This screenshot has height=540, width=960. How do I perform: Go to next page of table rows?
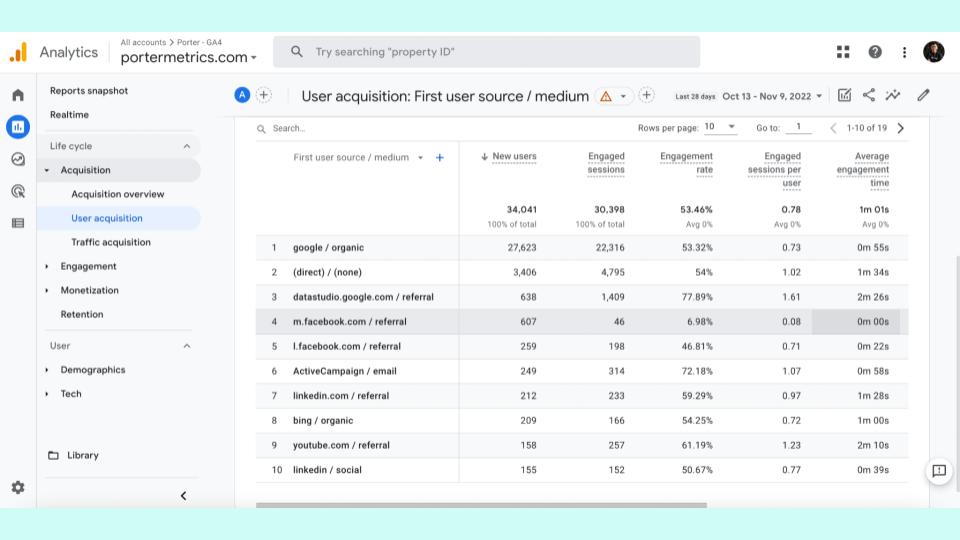tap(901, 128)
